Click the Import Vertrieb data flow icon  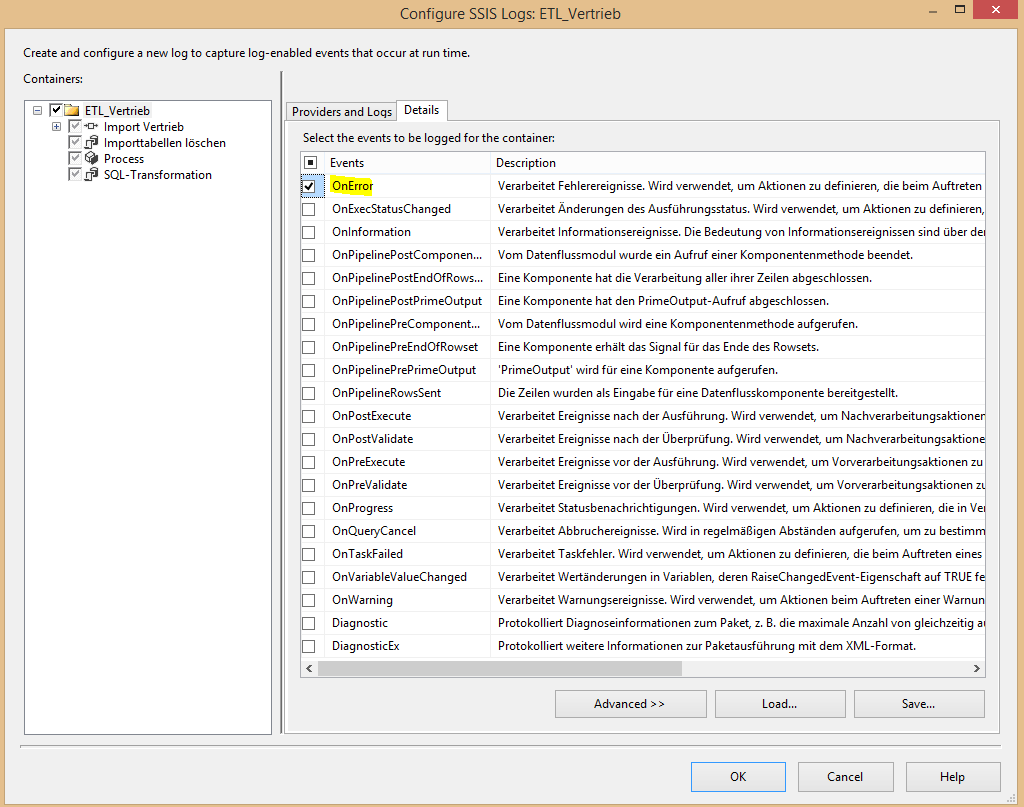coord(91,126)
